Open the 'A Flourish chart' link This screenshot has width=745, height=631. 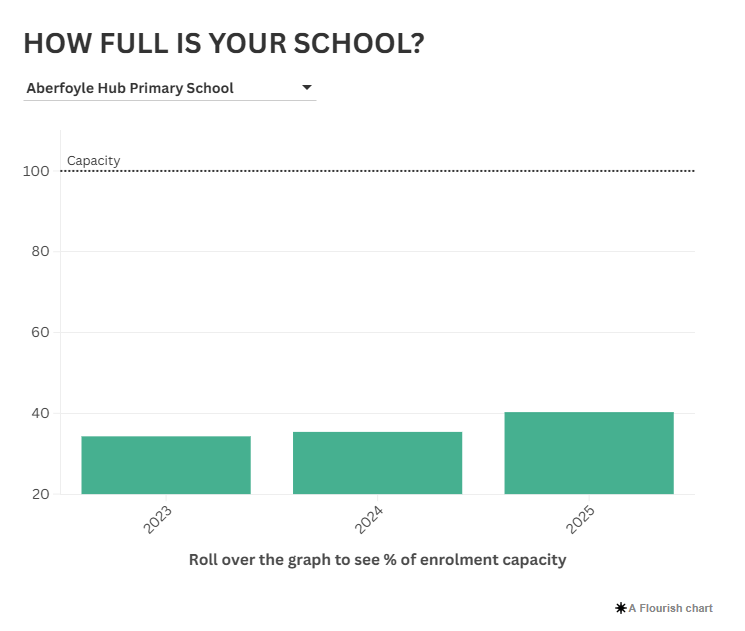coord(670,608)
